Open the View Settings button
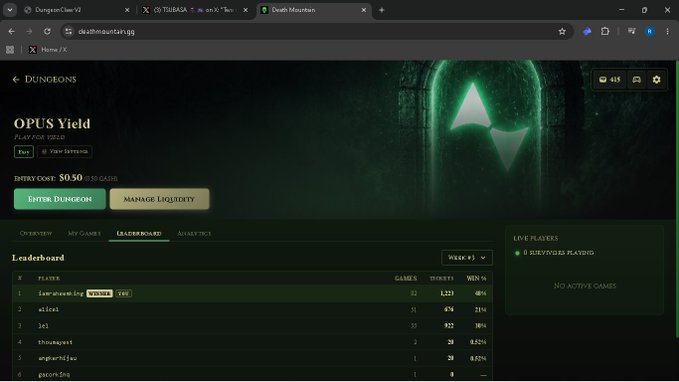The width and height of the screenshot is (679, 382). 65,152
